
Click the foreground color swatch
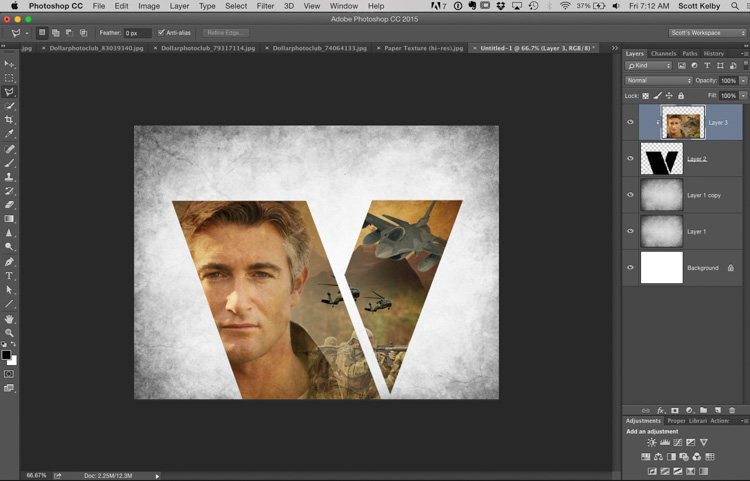click(x=6, y=354)
